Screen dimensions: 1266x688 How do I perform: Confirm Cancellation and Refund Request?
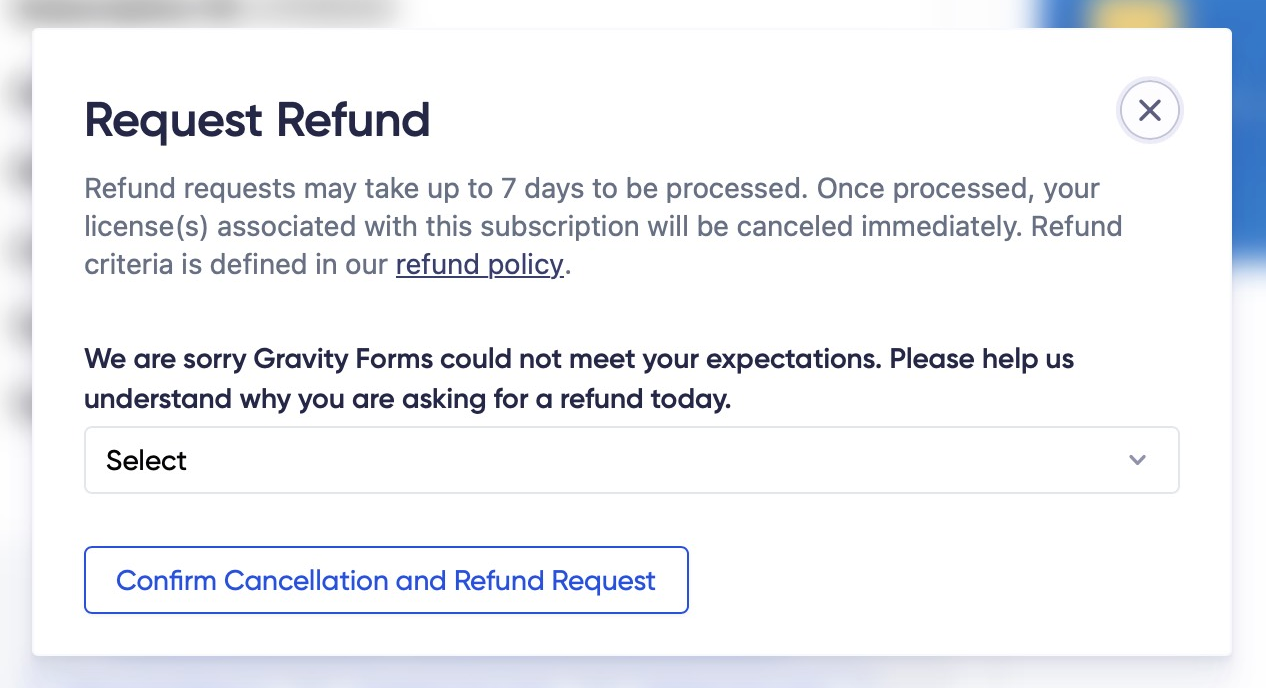386,580
